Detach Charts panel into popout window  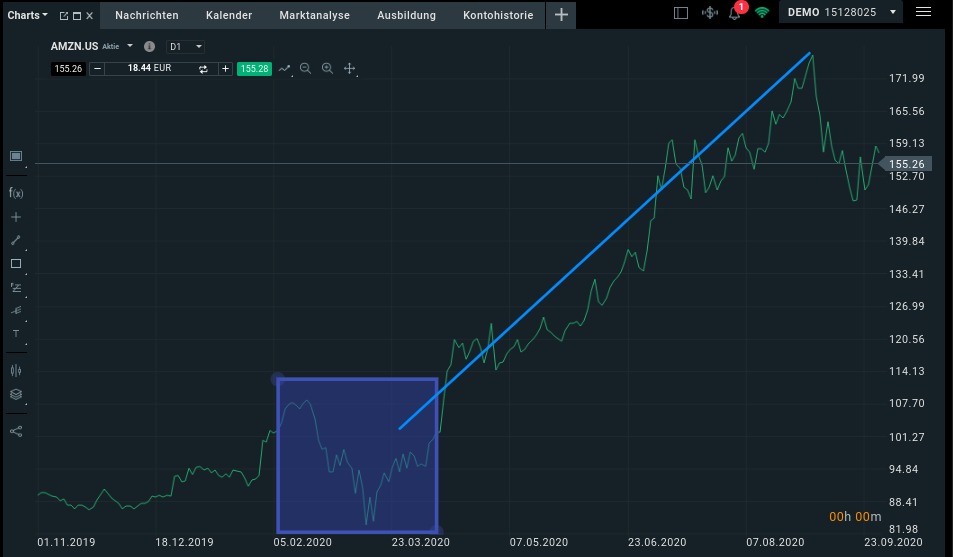[x=64, y=16]
